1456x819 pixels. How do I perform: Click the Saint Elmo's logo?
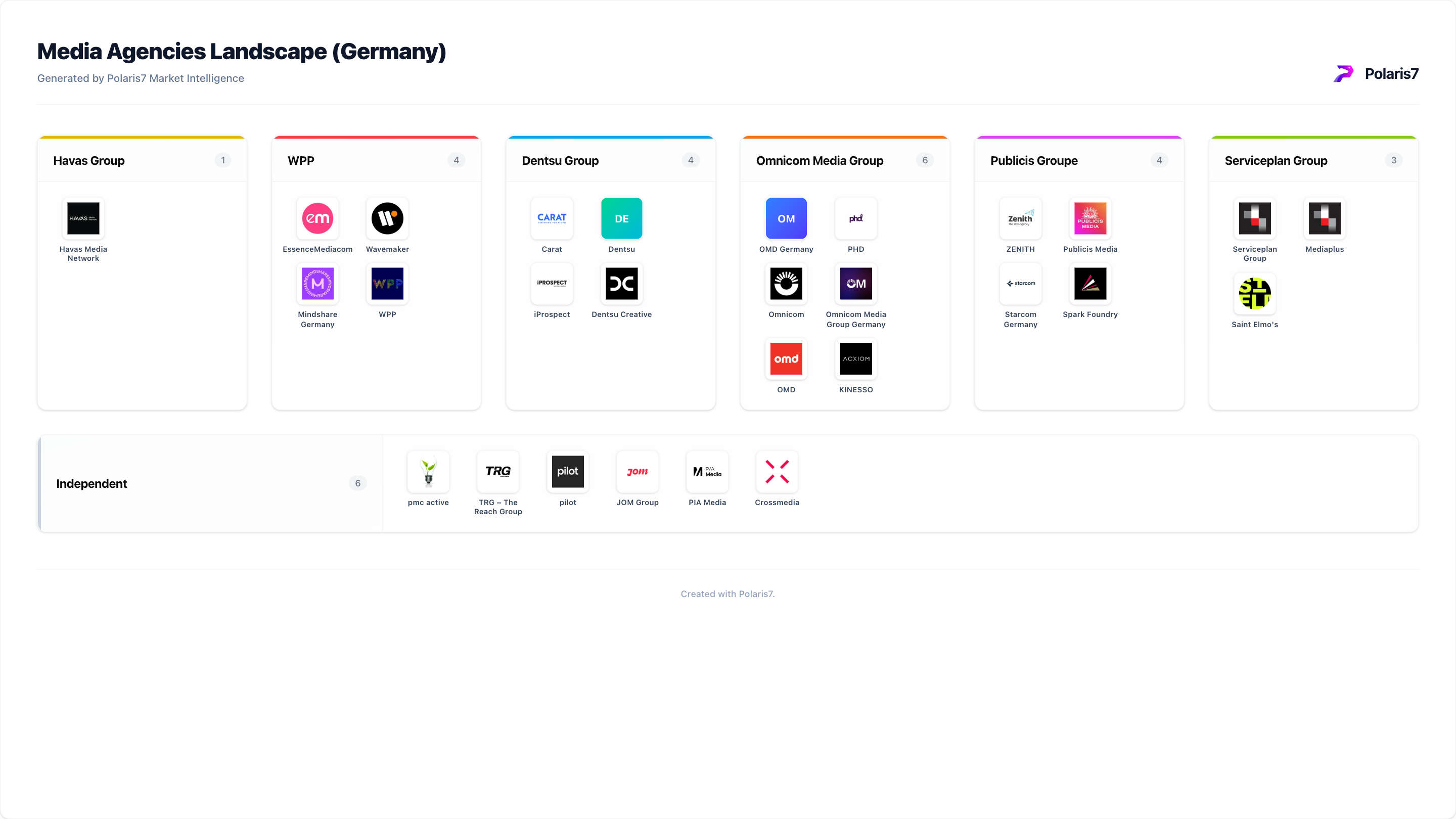point(1255,293)
